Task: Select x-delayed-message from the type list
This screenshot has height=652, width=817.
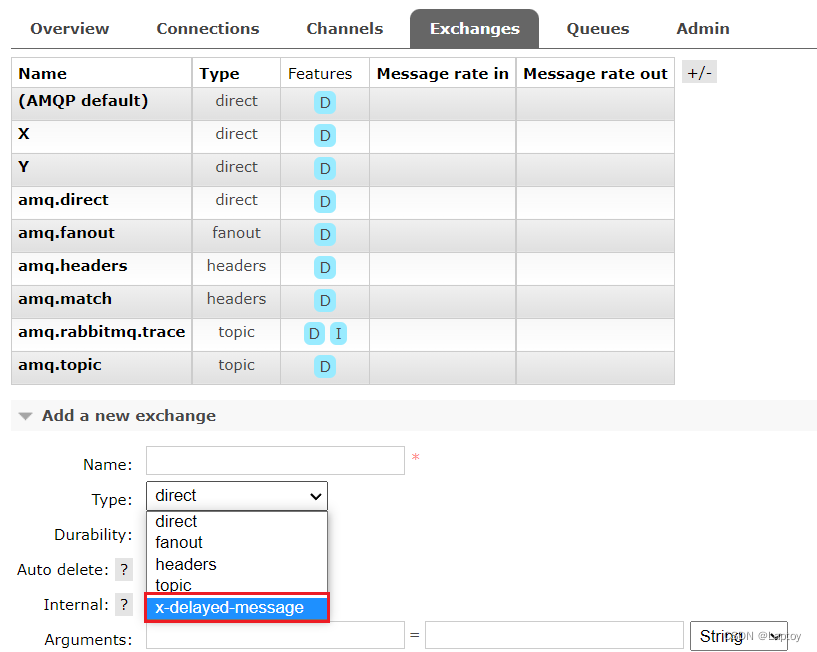Action: coord(237,608)
